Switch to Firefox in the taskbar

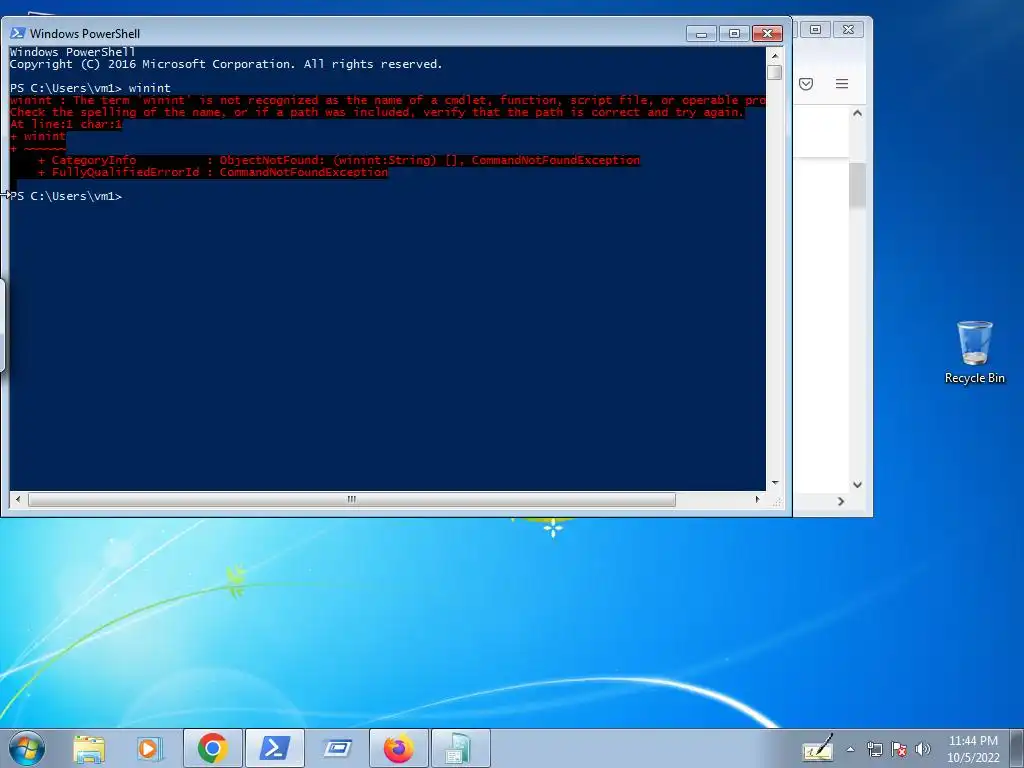(x=398, y=748)
